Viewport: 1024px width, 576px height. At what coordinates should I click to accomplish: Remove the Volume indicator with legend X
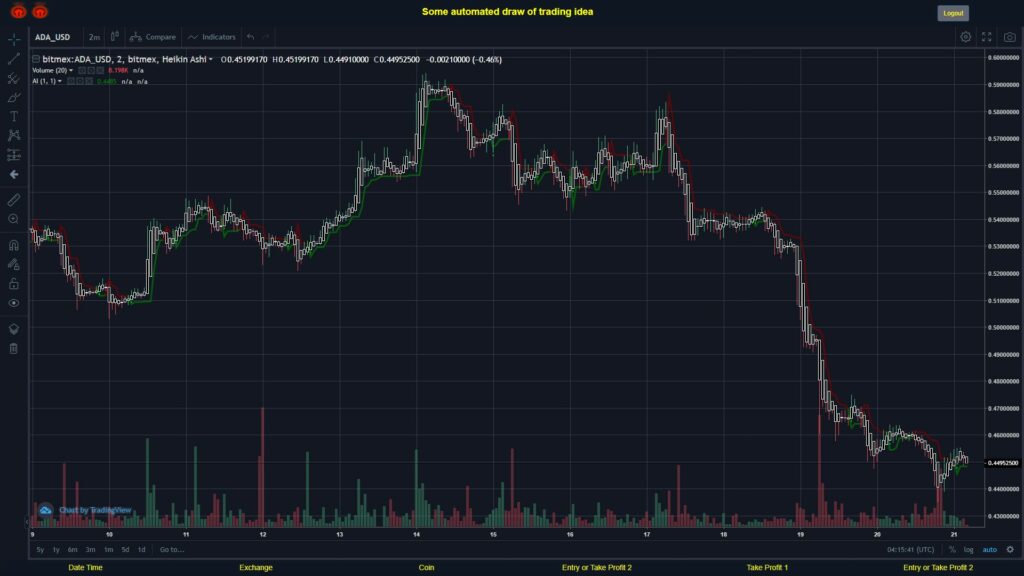tap(100, 71)
